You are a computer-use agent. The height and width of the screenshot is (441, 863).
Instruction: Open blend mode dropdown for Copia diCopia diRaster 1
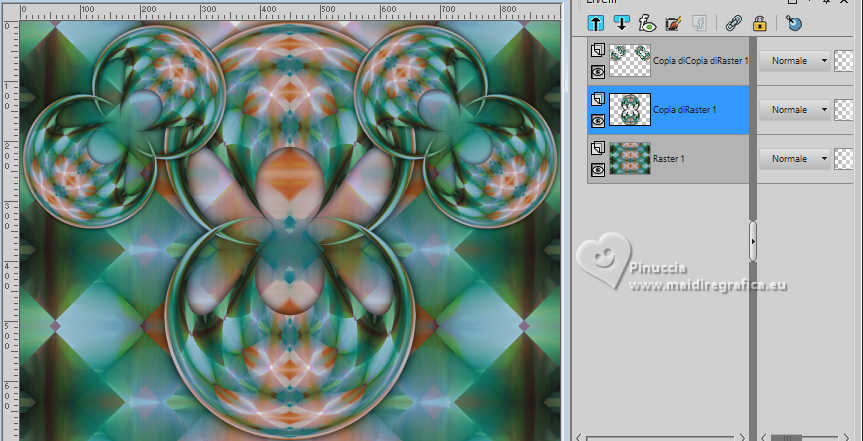pyautogui.click(x=795, y=61)
